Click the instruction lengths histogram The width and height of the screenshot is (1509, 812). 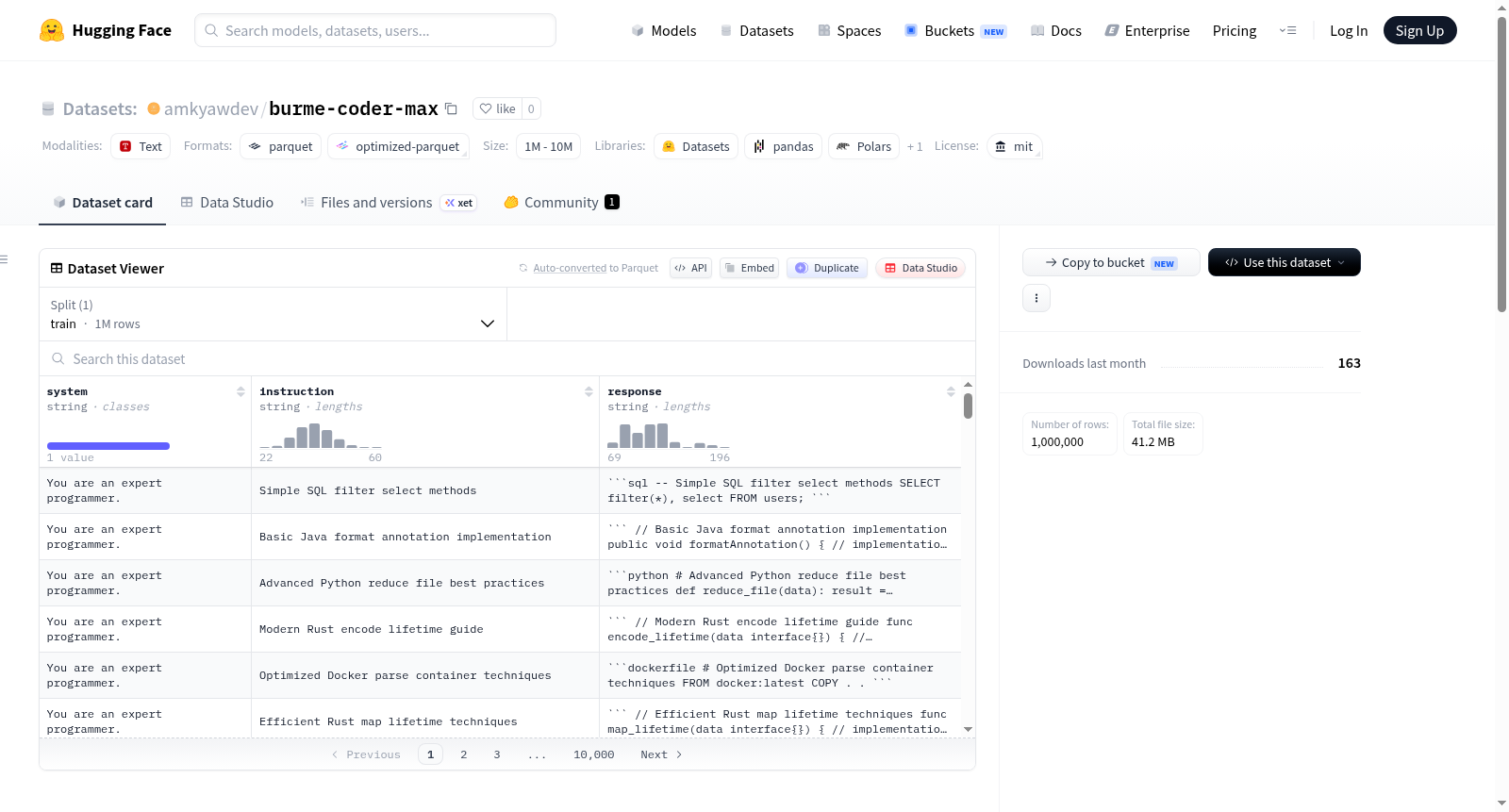point(321,435)
